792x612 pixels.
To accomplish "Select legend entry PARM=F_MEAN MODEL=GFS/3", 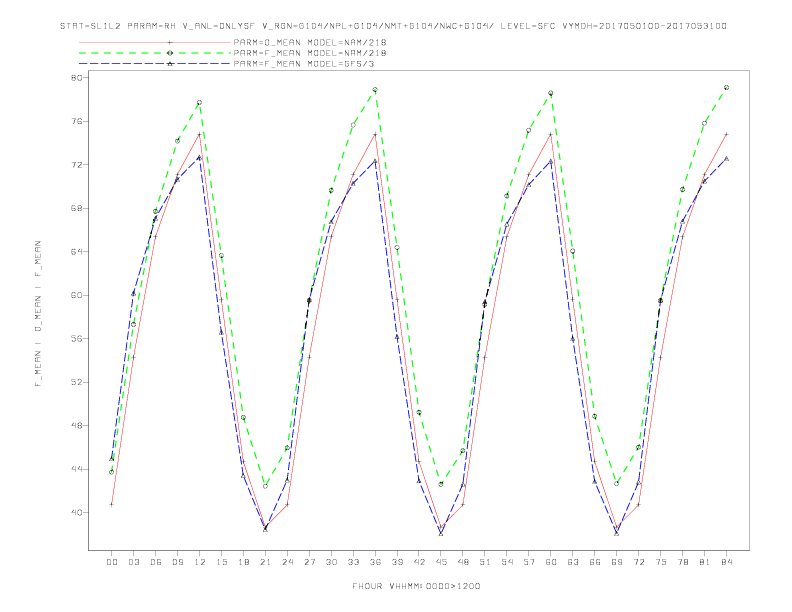I will pos(304,64).
